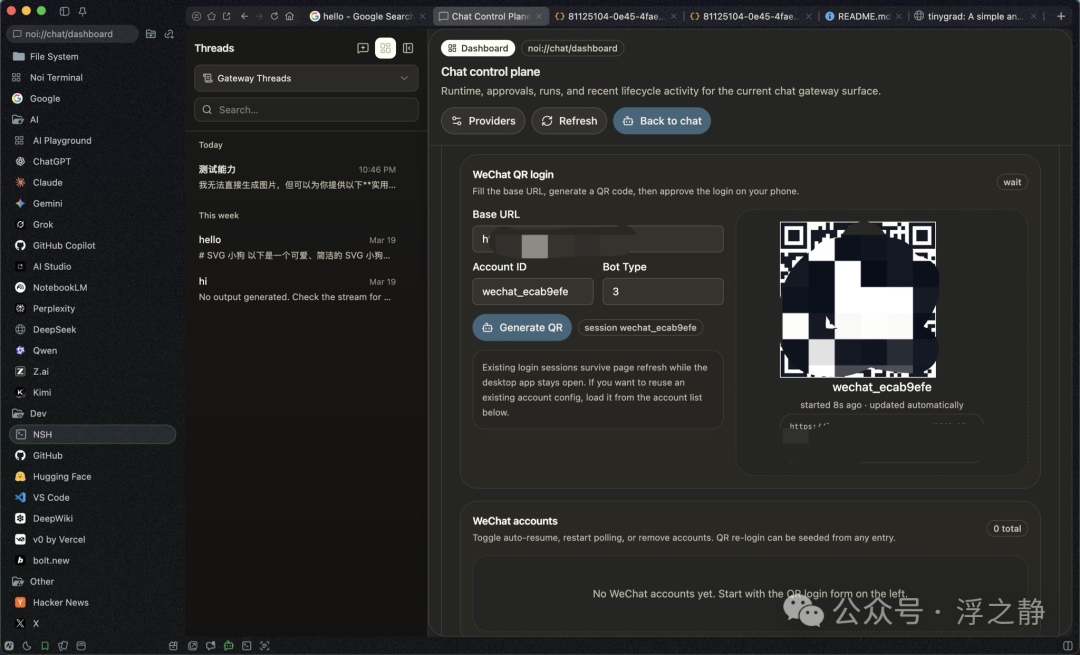
Task: Open the 测试能力 thread
Action: (x=298, y=177)
